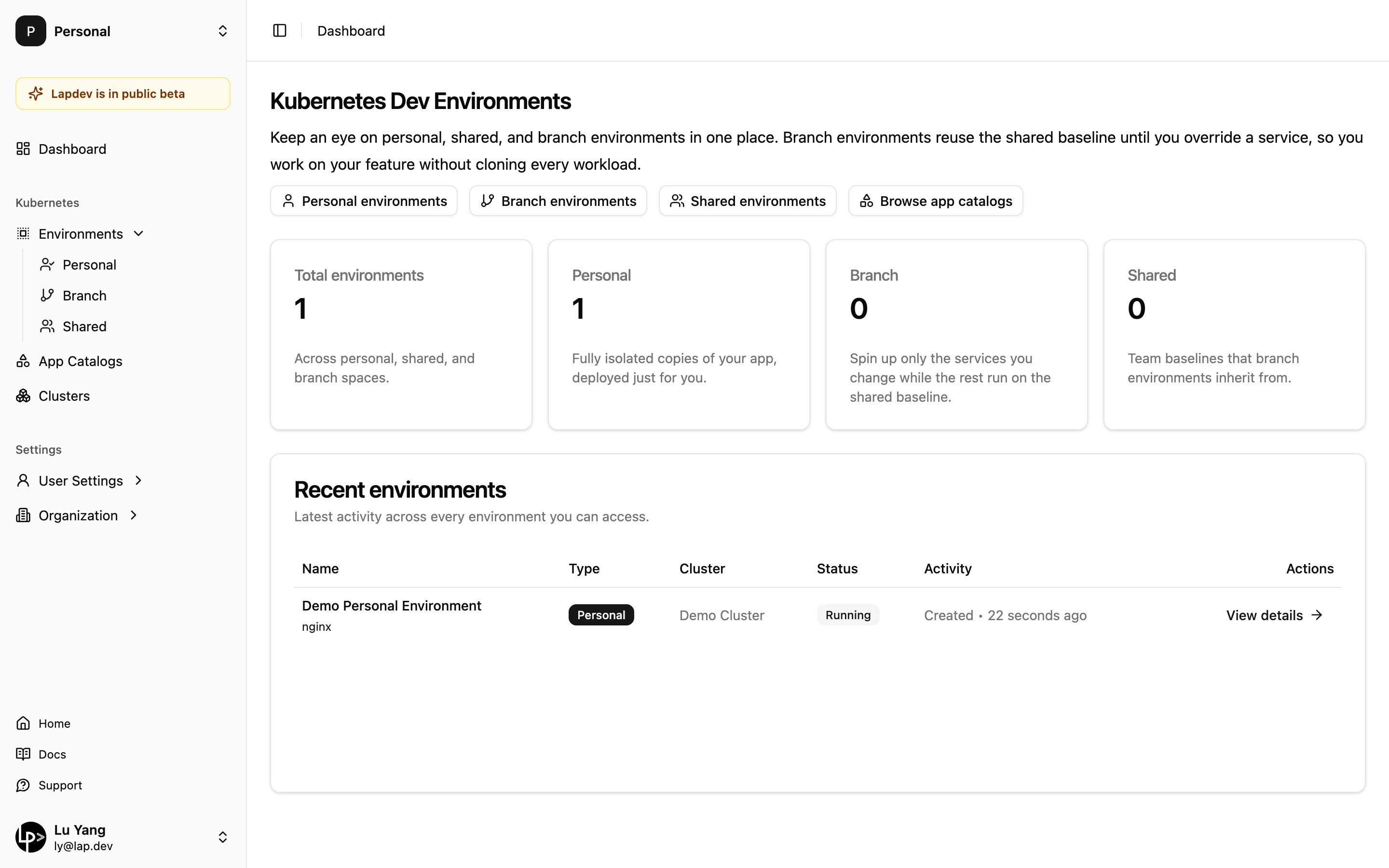
Task: Click the Browse app catalogs button
Action: coord(936,201)
